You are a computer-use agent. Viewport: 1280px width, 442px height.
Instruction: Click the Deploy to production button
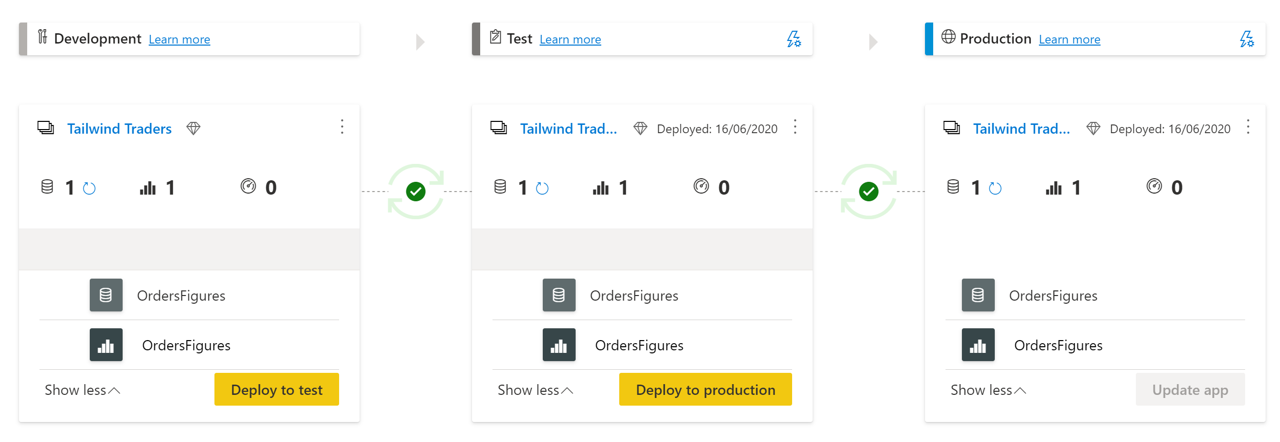click(x=705, y=389)
